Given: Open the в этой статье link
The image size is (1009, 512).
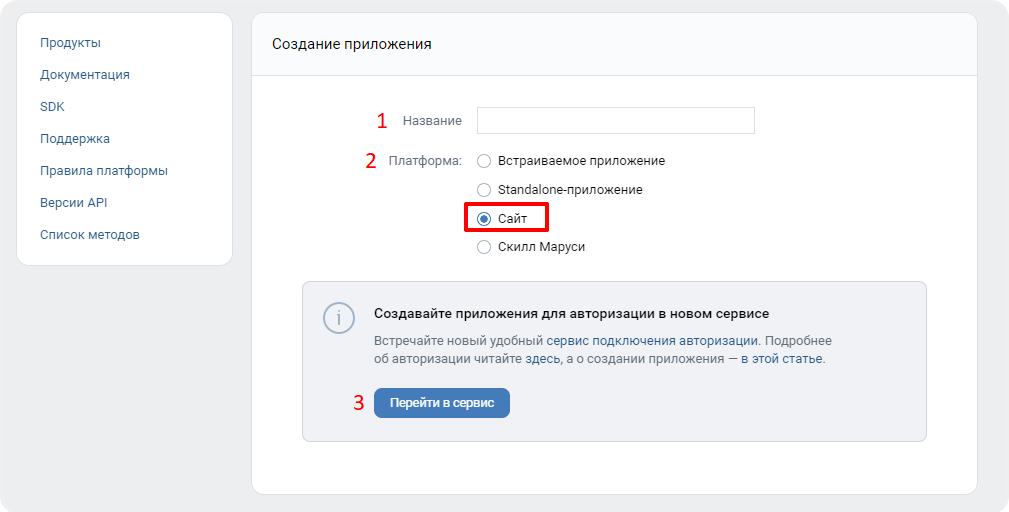Looking at the screenshot, I should coord(782,359).
